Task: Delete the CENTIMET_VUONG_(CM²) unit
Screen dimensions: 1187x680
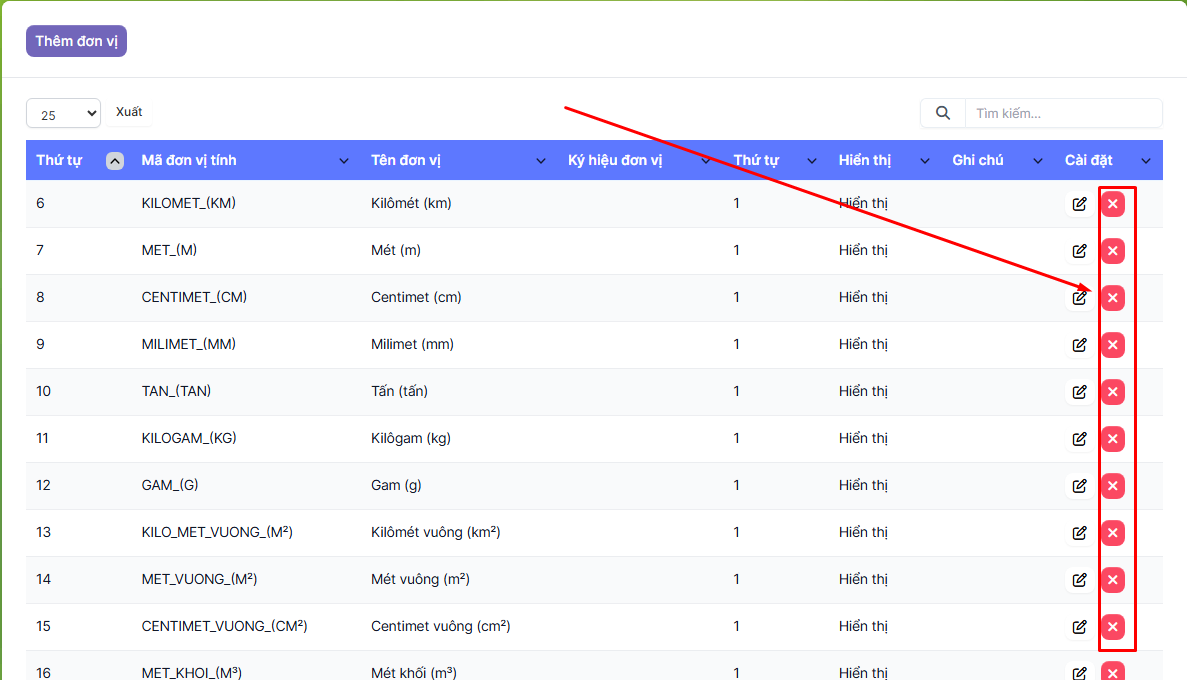Action: 1112,627
